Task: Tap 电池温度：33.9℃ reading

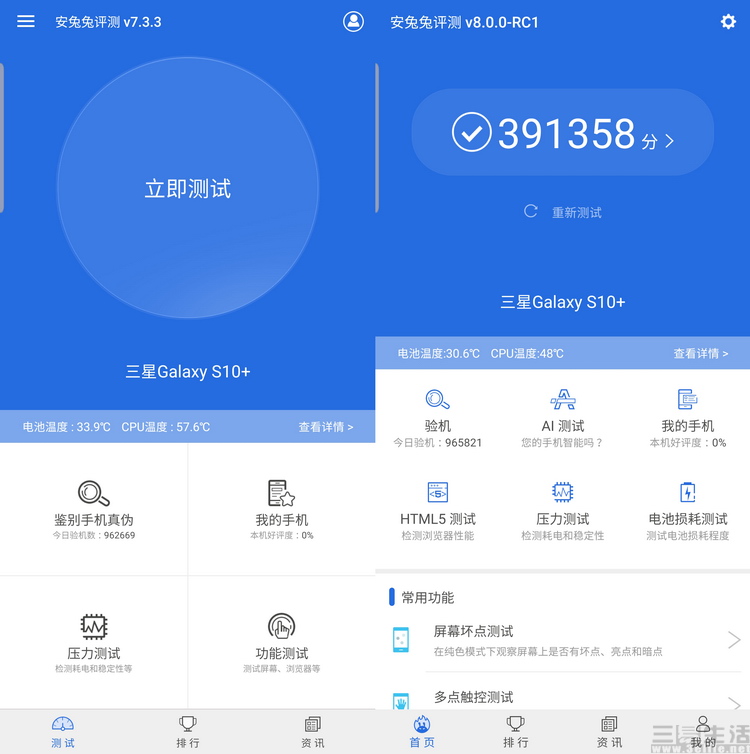Action: (66, 427)
